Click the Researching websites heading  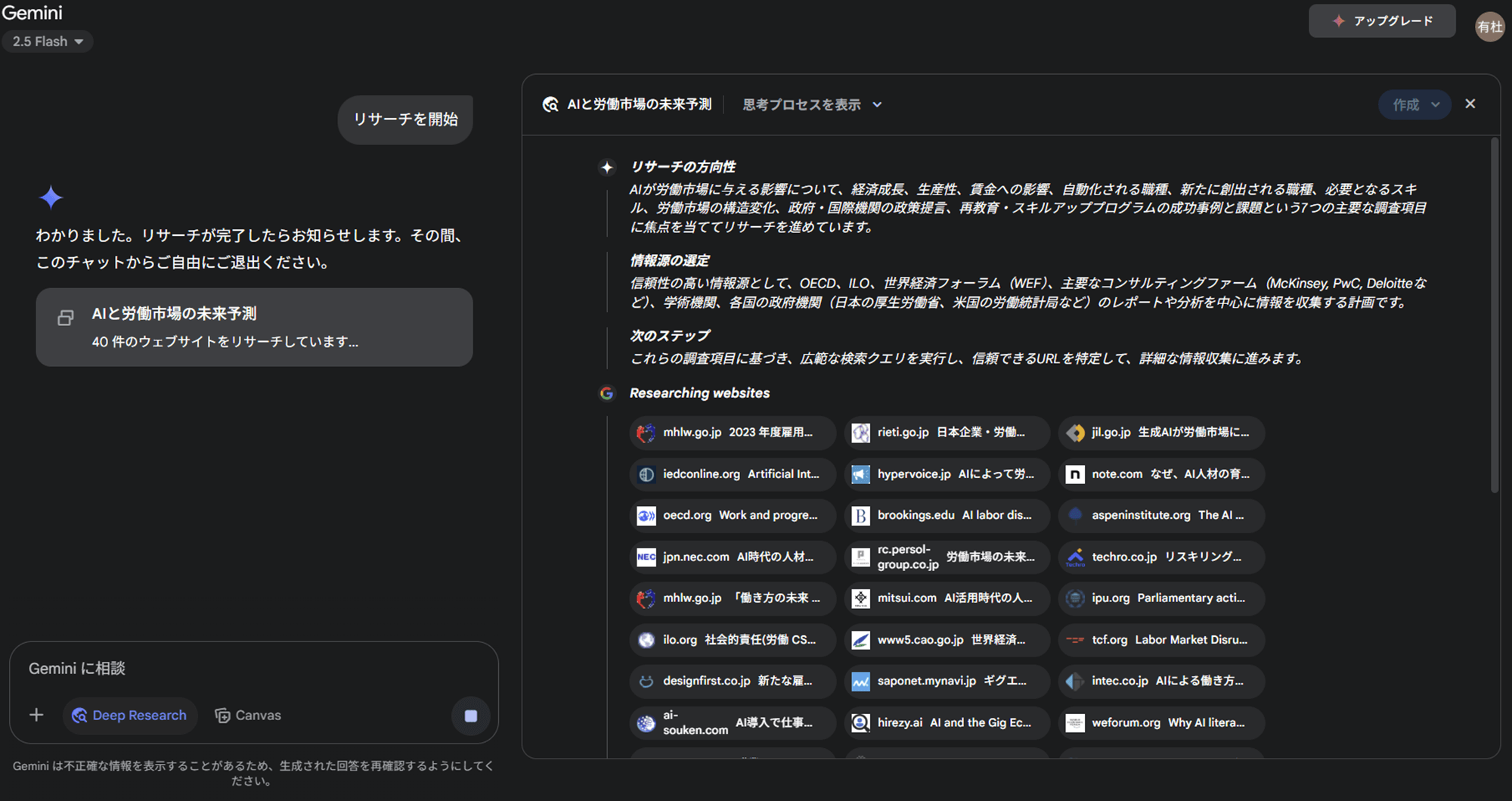pyautogui.click(x=699, y=393)
